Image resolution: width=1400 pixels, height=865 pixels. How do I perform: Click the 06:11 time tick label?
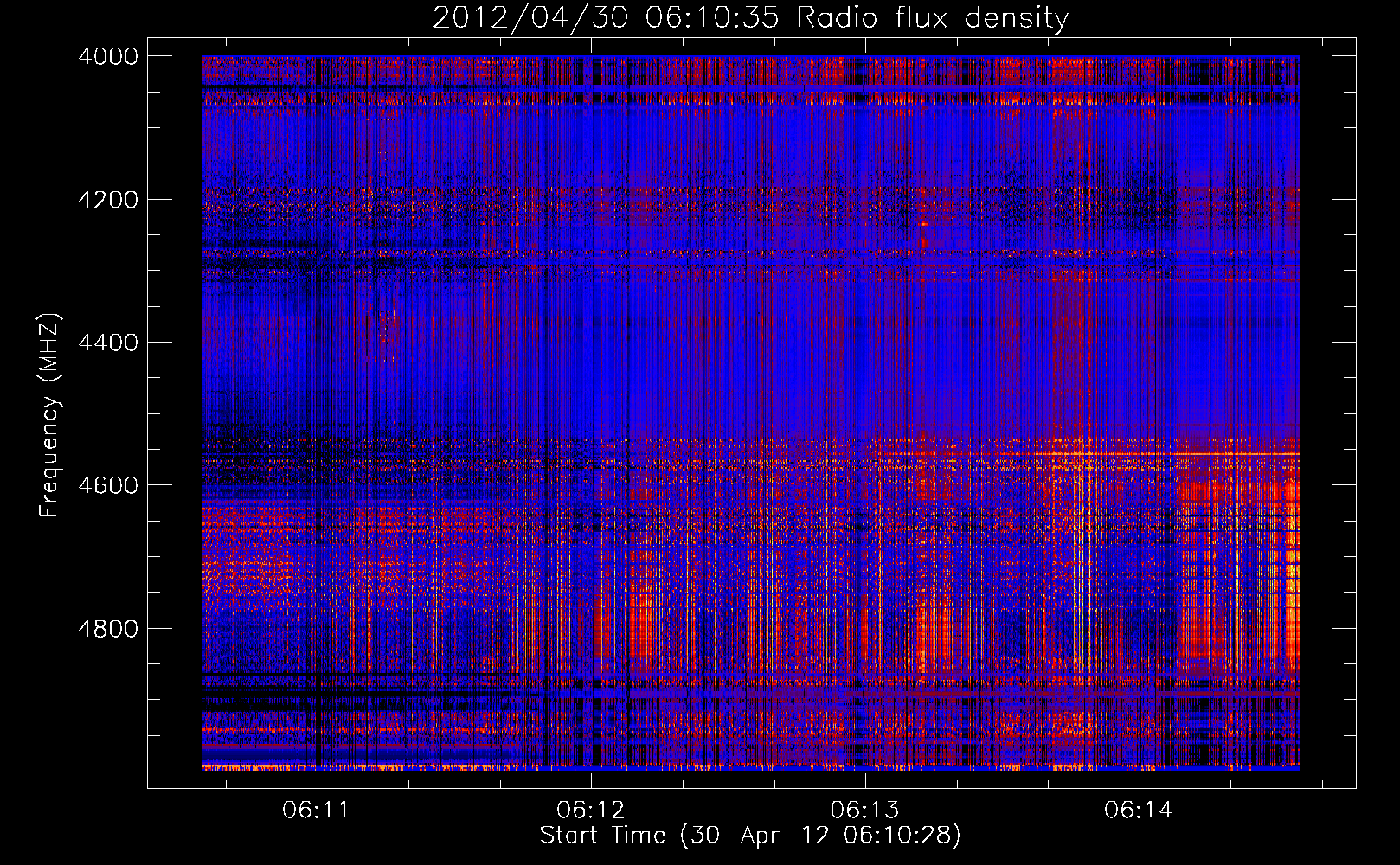316,811
